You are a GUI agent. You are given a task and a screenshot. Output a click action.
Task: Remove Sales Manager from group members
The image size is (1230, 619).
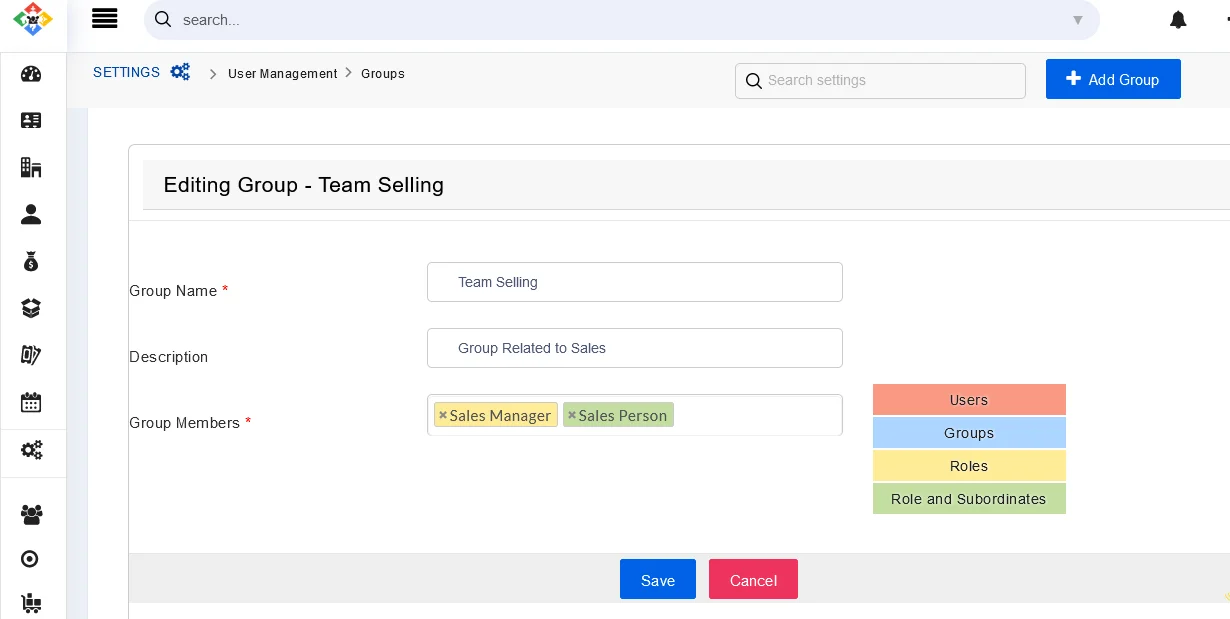[443, 415]
